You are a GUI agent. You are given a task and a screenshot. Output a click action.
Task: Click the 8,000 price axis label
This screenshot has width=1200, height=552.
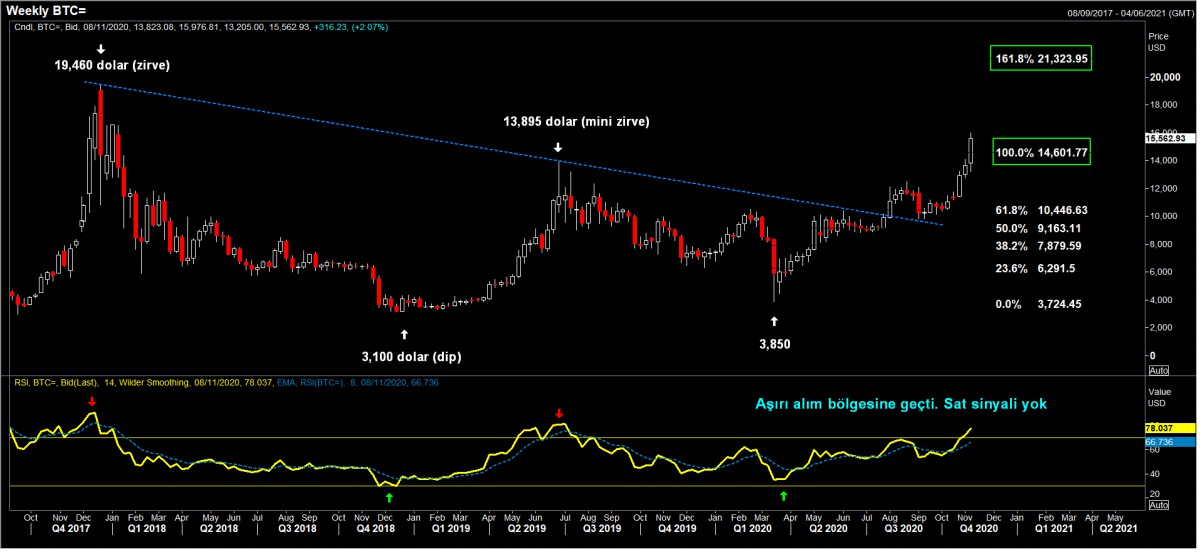1160,244
